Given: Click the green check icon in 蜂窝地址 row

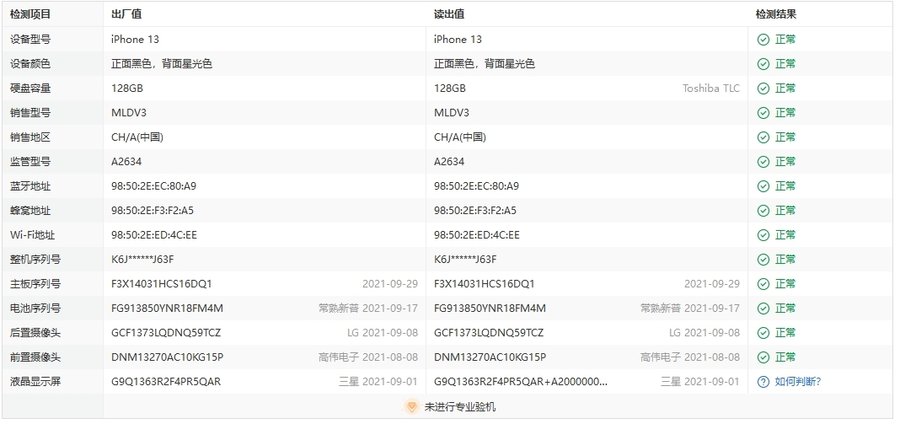Looking at the screenshot, I should tap(763, 211).
